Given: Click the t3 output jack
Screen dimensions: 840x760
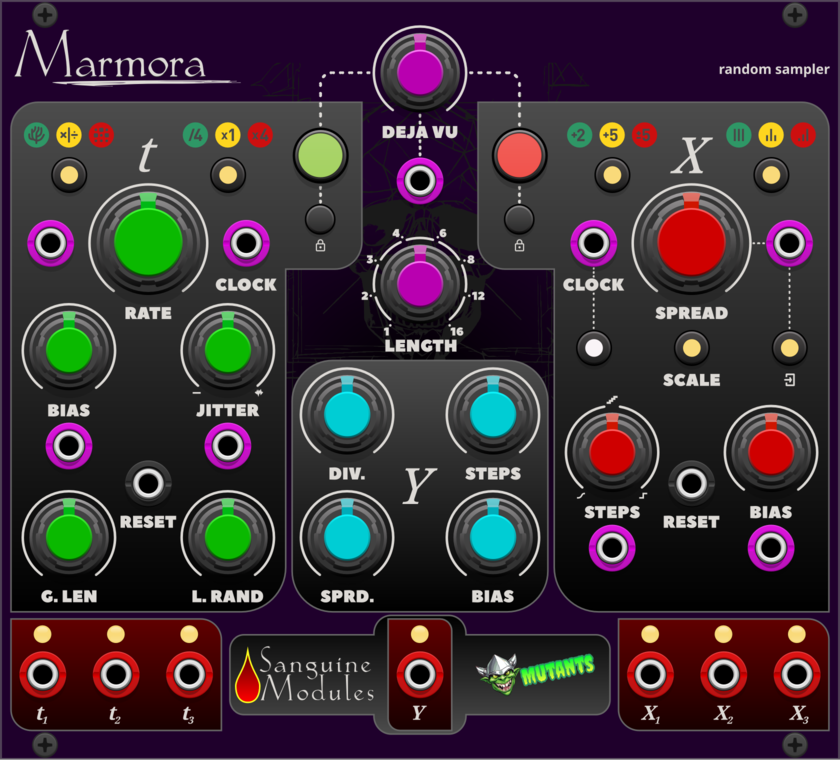Looking at the screenshot, I should click(189, 674).
